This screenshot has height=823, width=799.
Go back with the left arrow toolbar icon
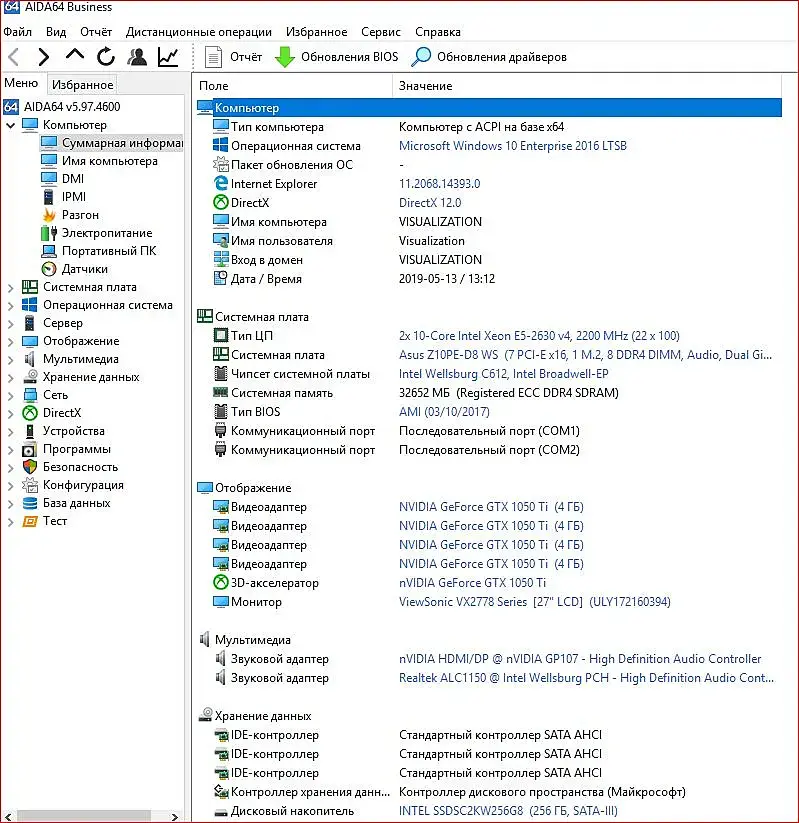pos(14,57)
